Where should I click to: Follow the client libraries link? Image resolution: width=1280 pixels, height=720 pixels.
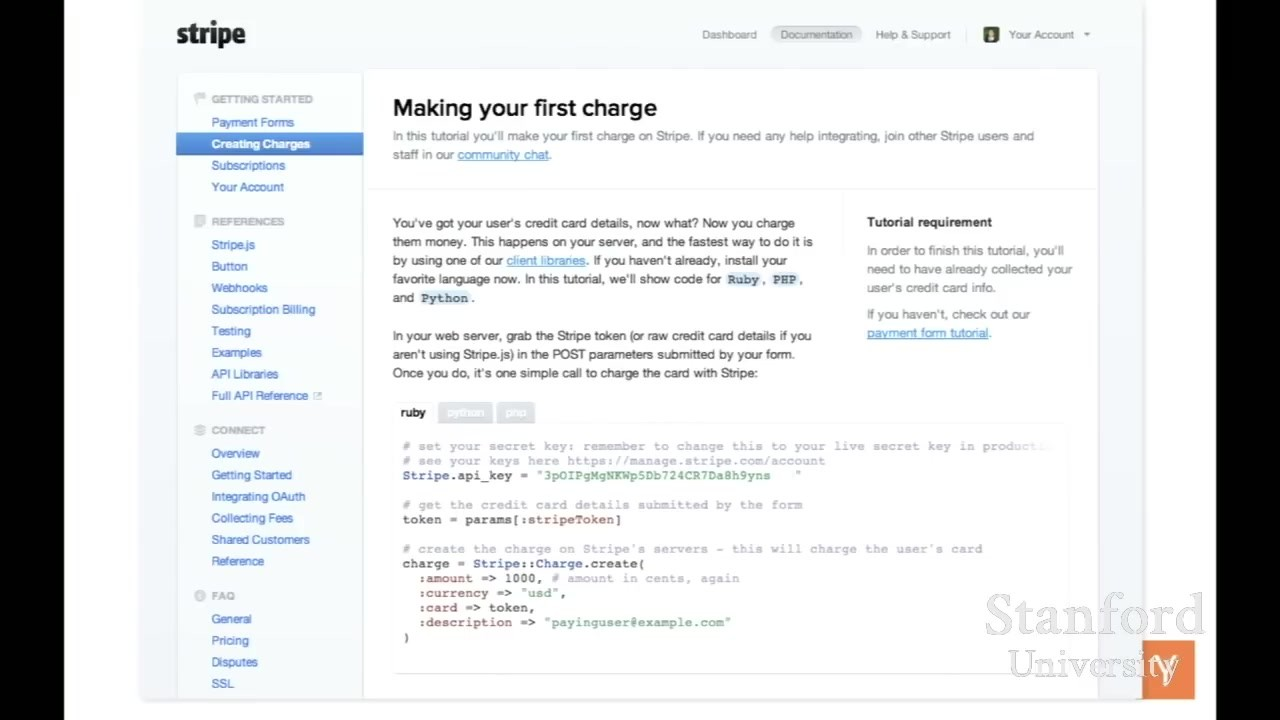pos(545,261)
